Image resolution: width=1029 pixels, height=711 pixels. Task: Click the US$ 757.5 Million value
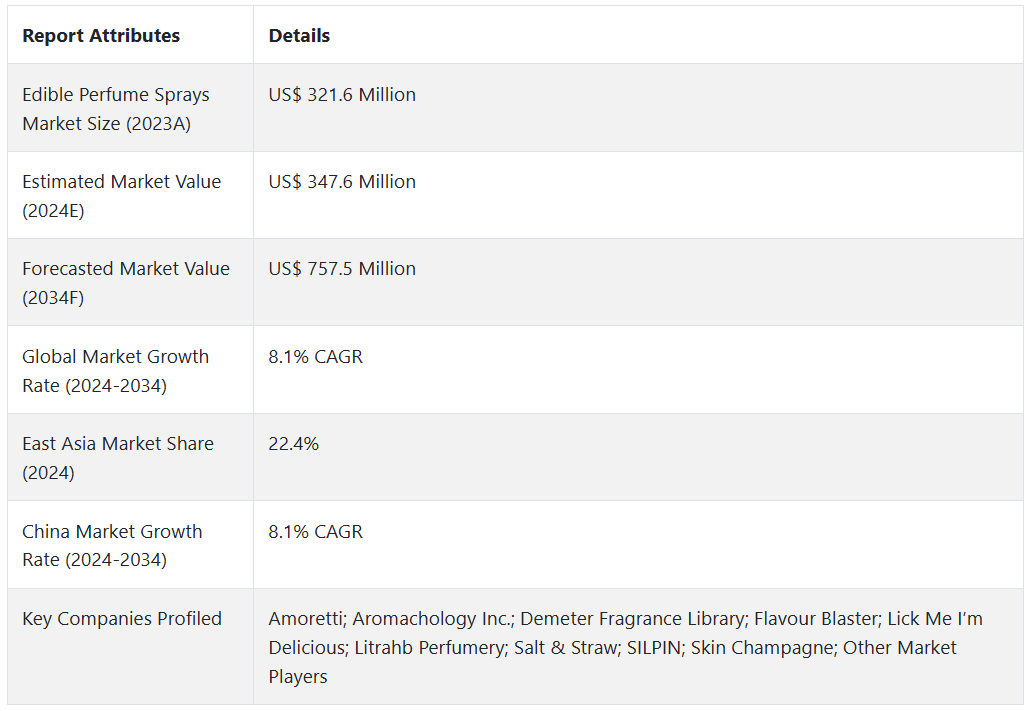click(342, 269)
